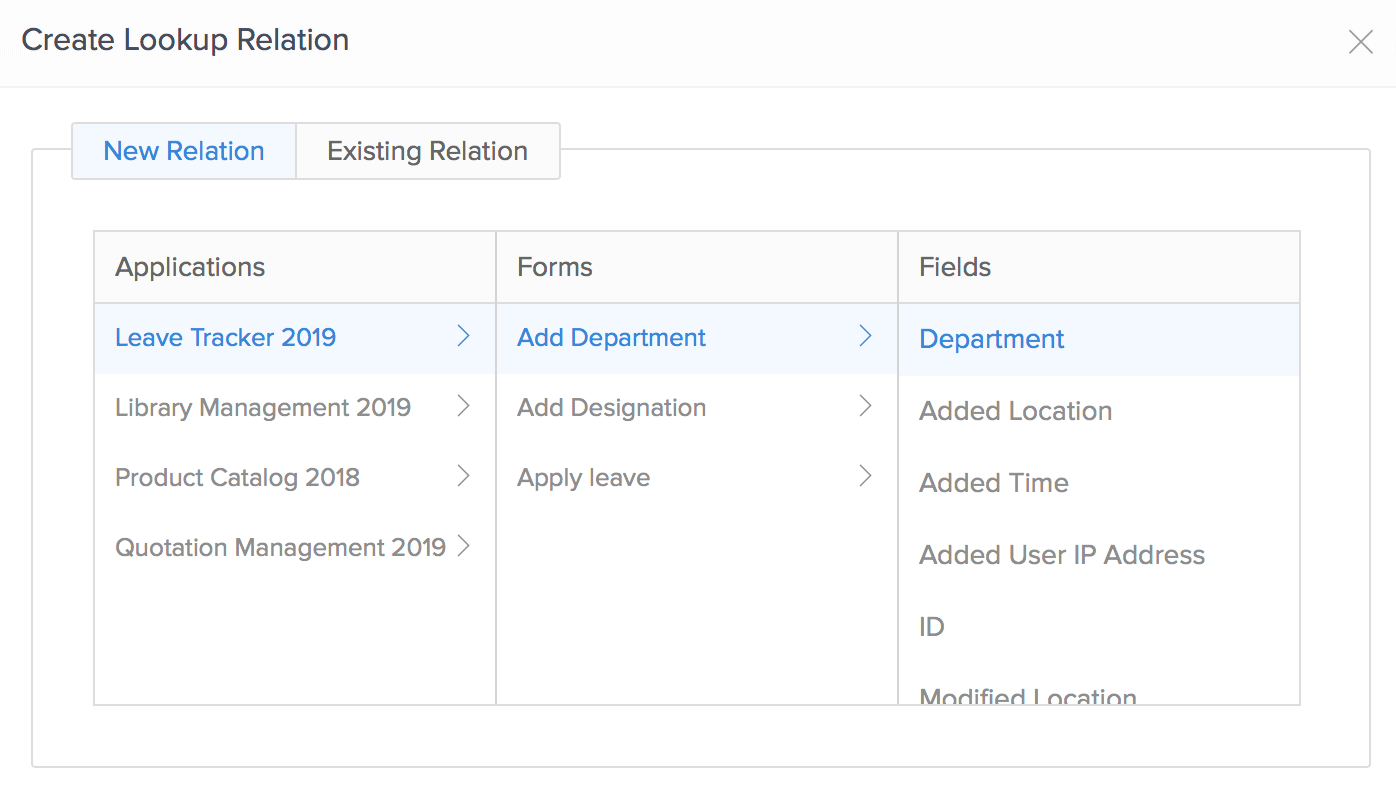Screen dimensions: 1396x790
Task: Choose the Added Location field
Action: [1015, 411]
